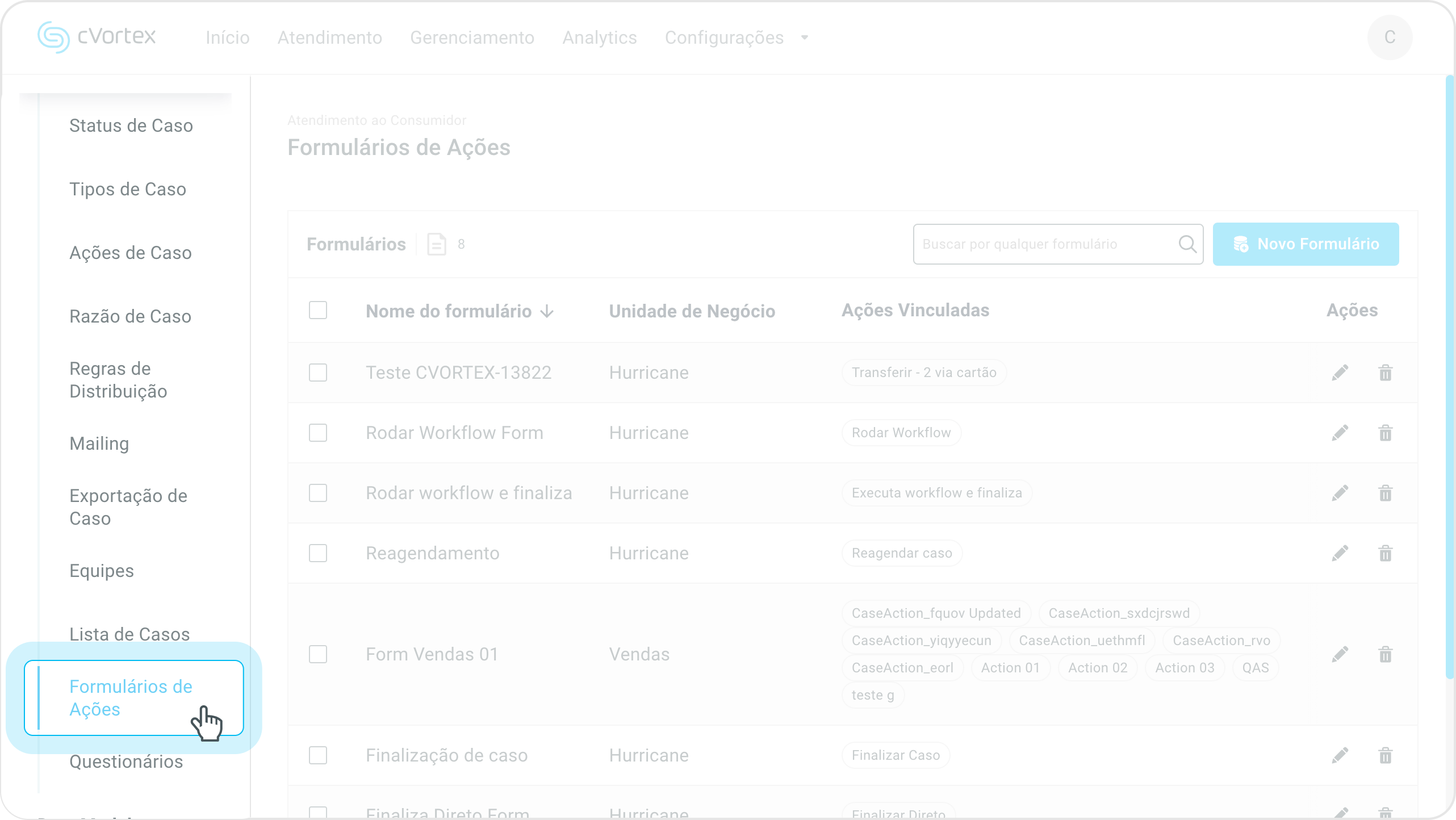
Task: Click the cVortex logo
Action: tap(97, 37)
